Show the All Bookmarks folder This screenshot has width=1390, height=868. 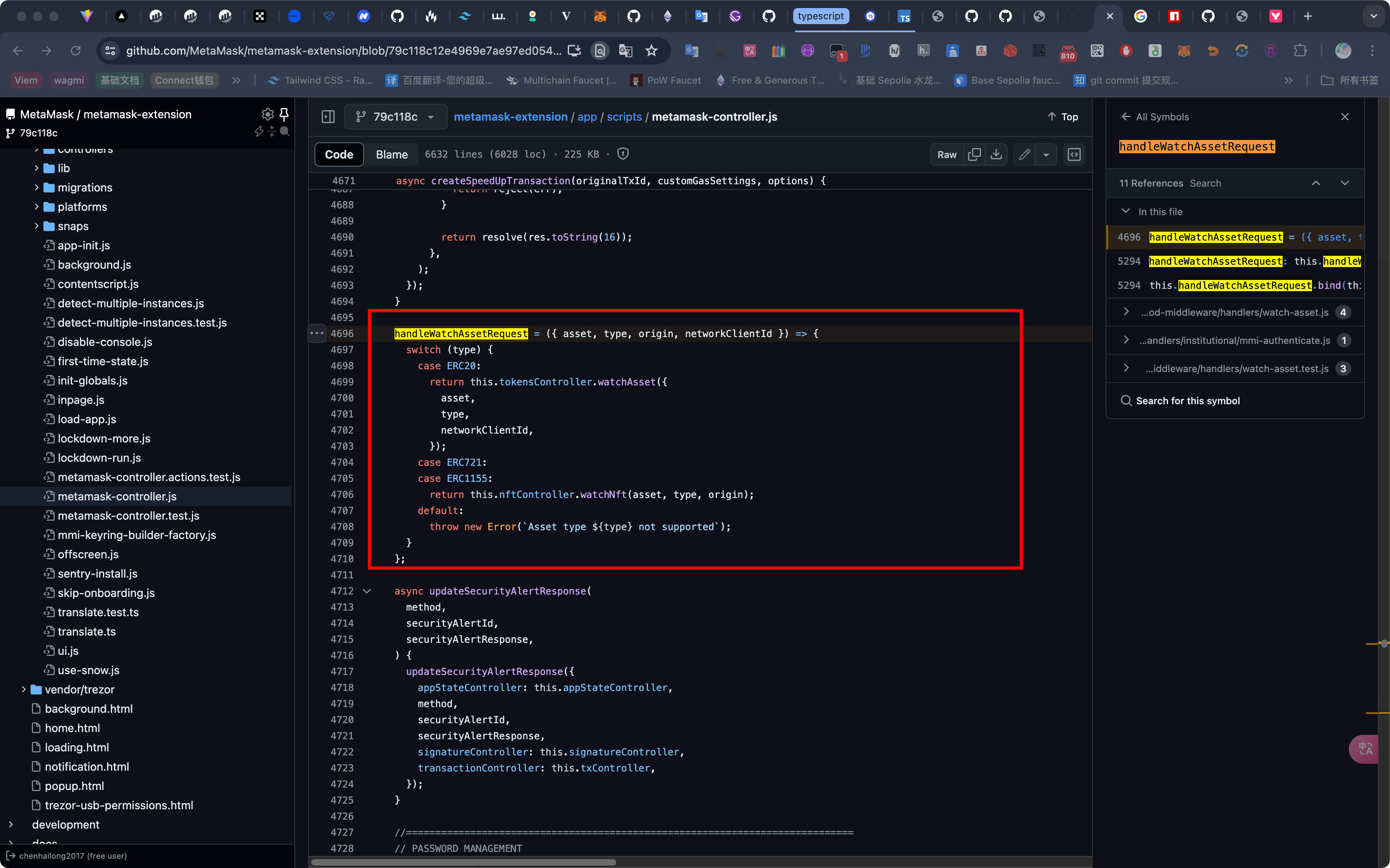tap(1349, 80)
